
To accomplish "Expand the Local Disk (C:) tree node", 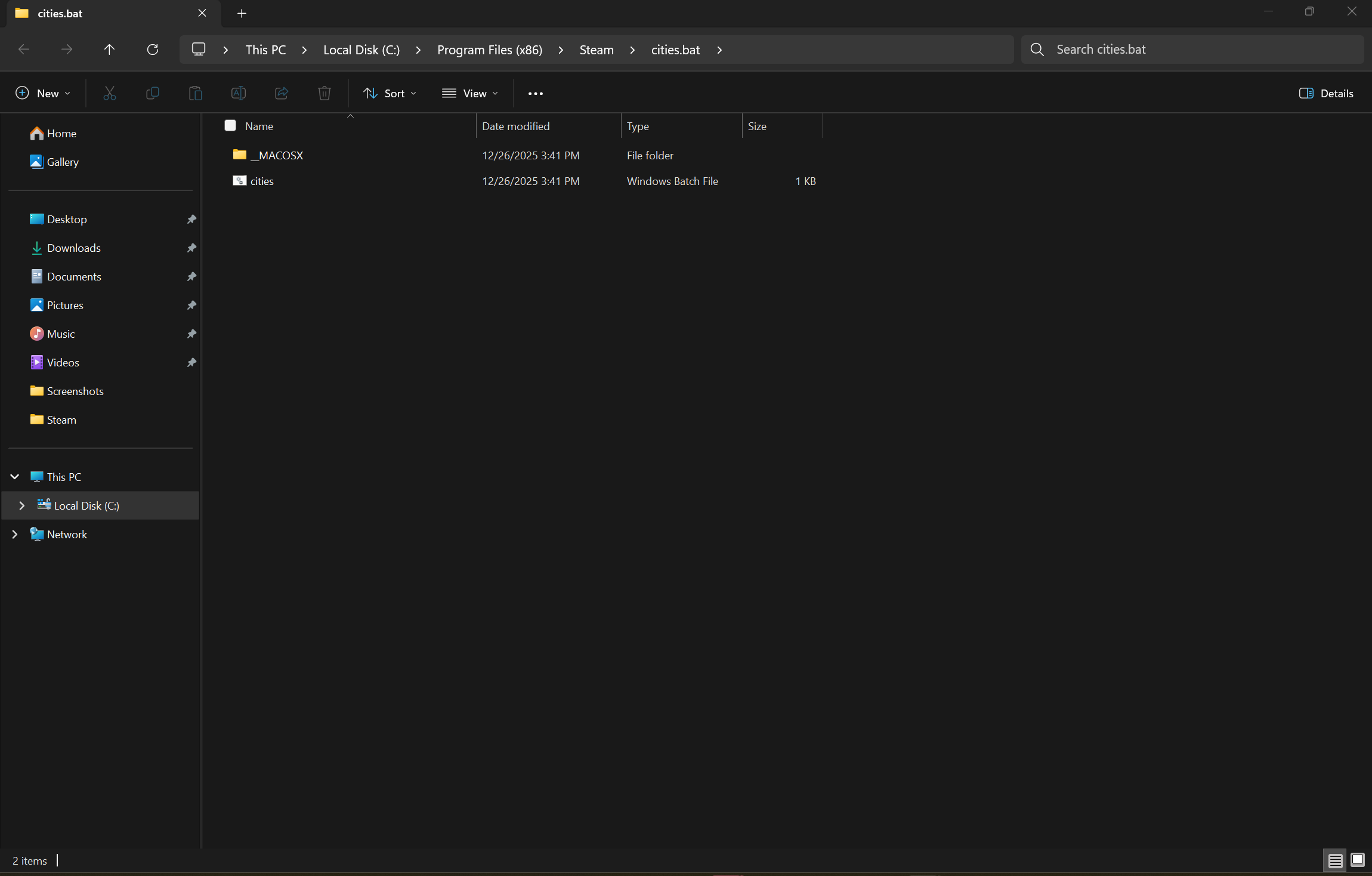I will (x=22, y=505).
